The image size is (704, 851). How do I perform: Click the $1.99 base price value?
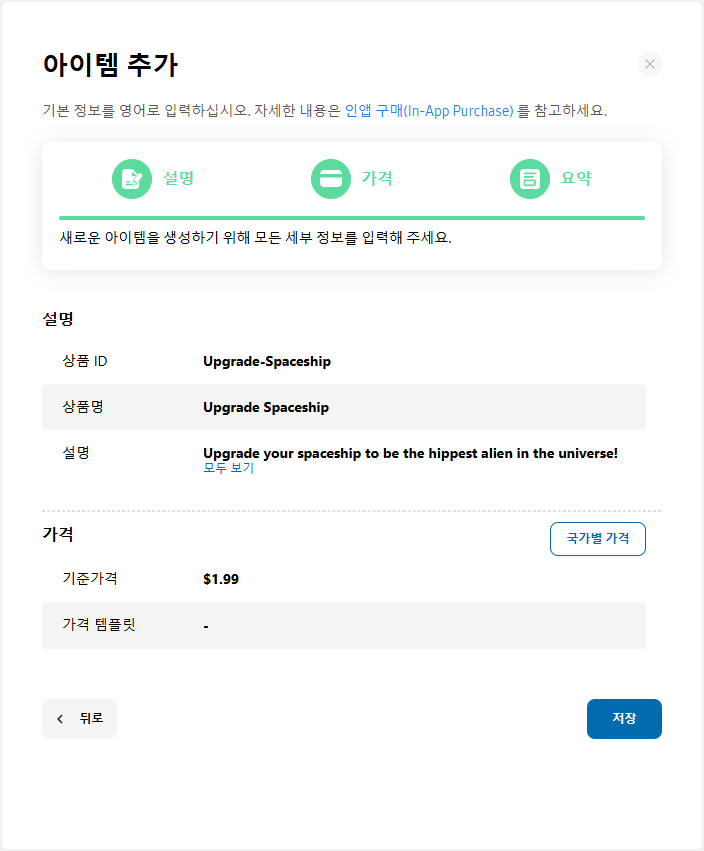(221, 579)
